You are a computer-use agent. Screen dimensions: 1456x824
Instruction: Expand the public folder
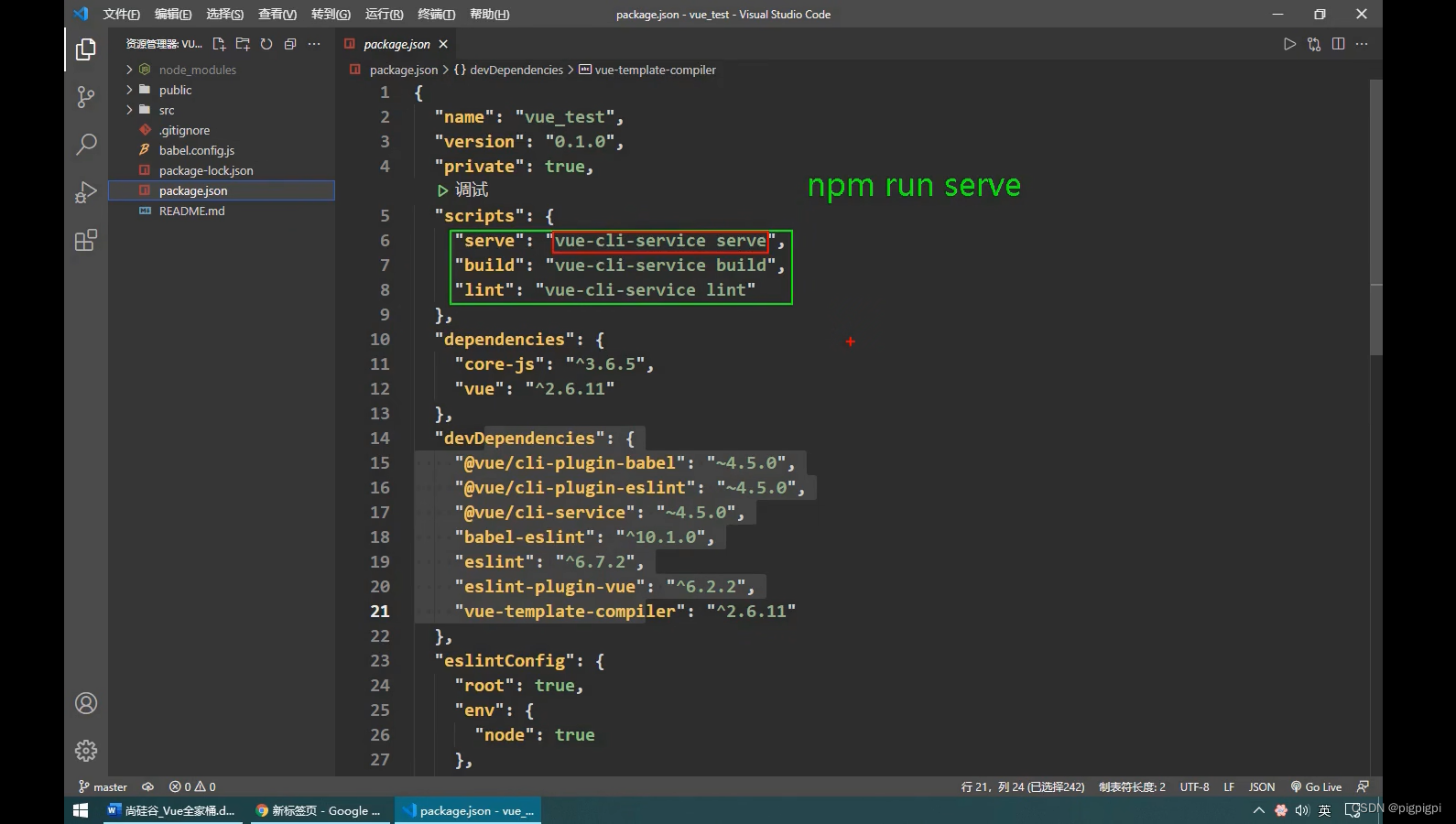222,90
